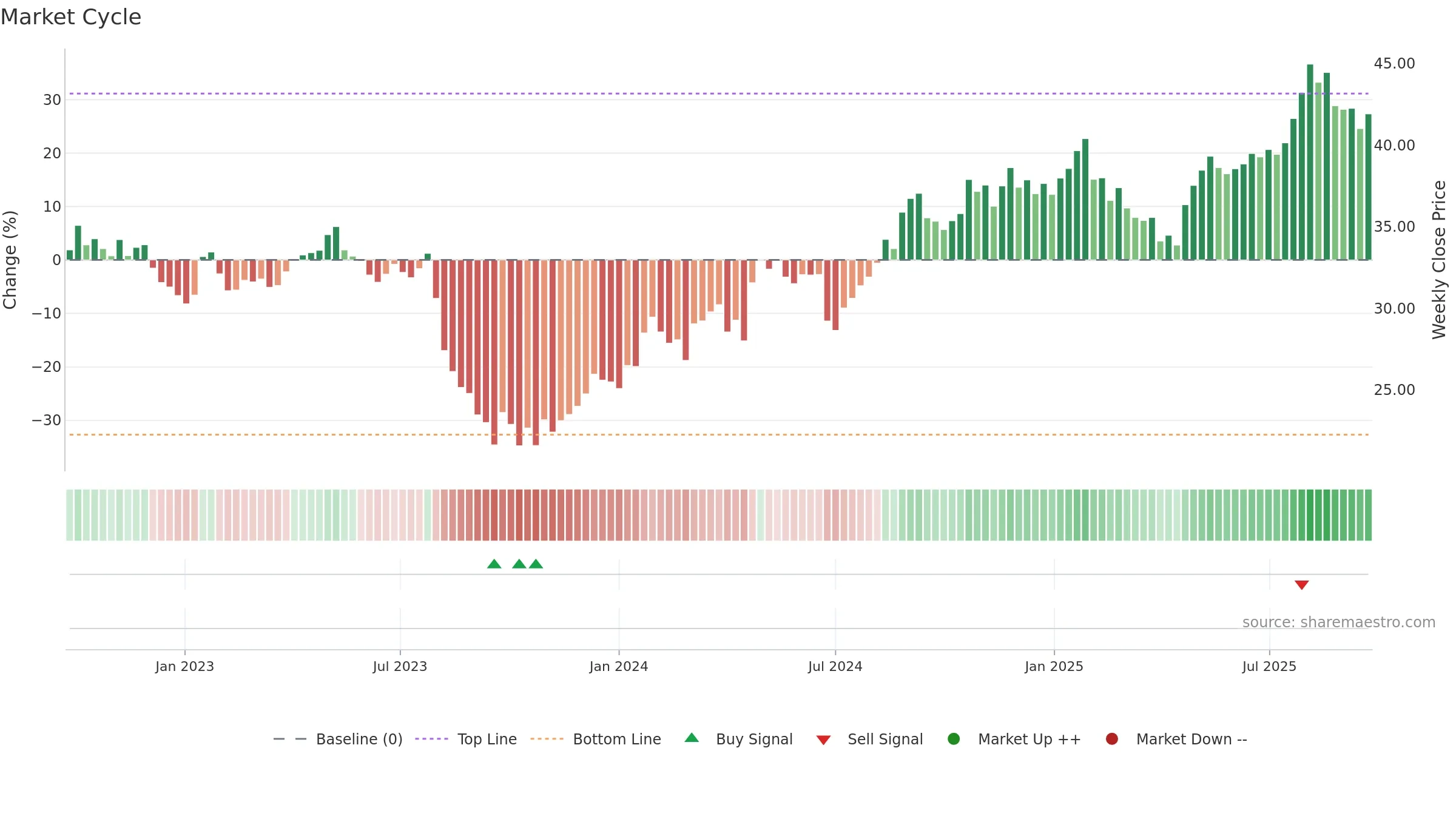The width and height of the screenshot is (1456, 819).
Task: Click the red Sell Signal triangle in legend
Action: click(823, 740)
